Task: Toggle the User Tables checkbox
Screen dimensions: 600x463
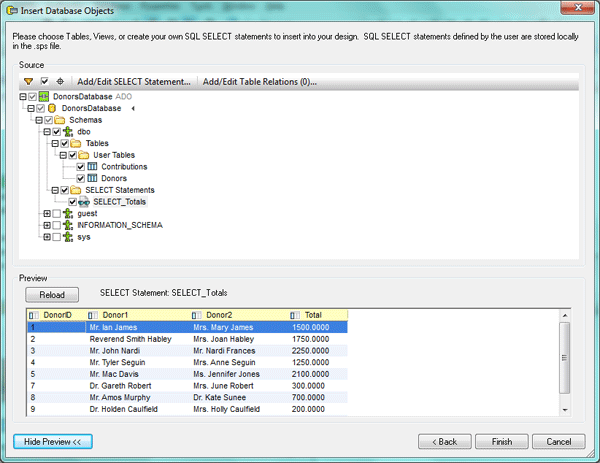Action: (72, 155)
